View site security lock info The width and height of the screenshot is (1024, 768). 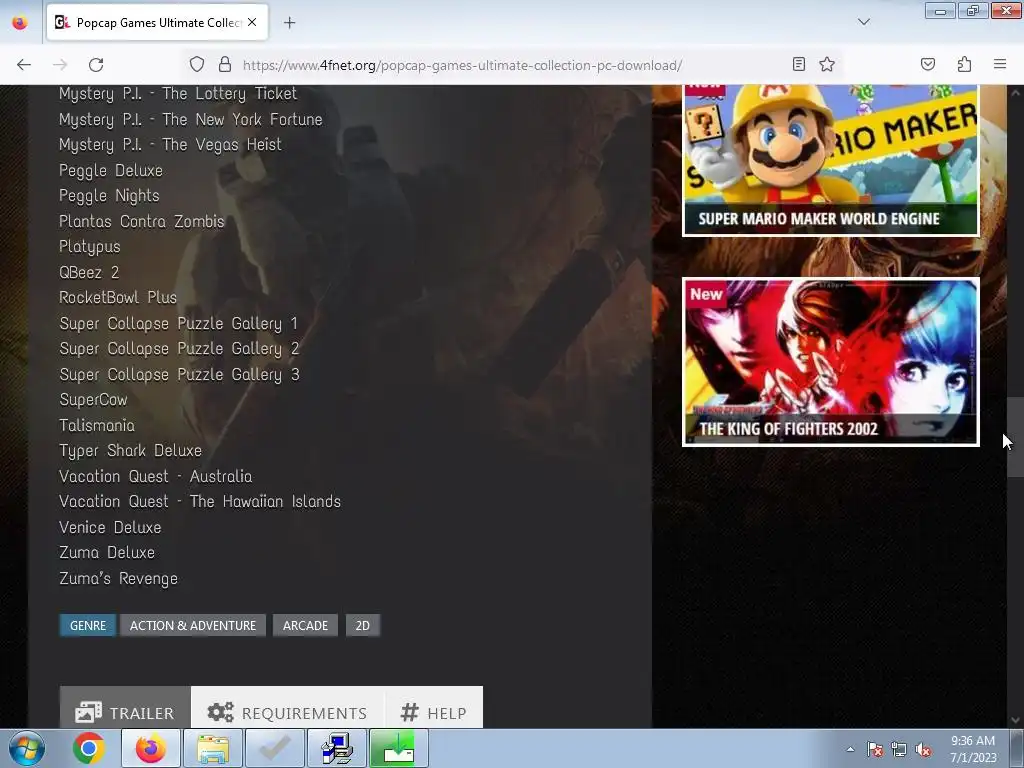point(225,65)
